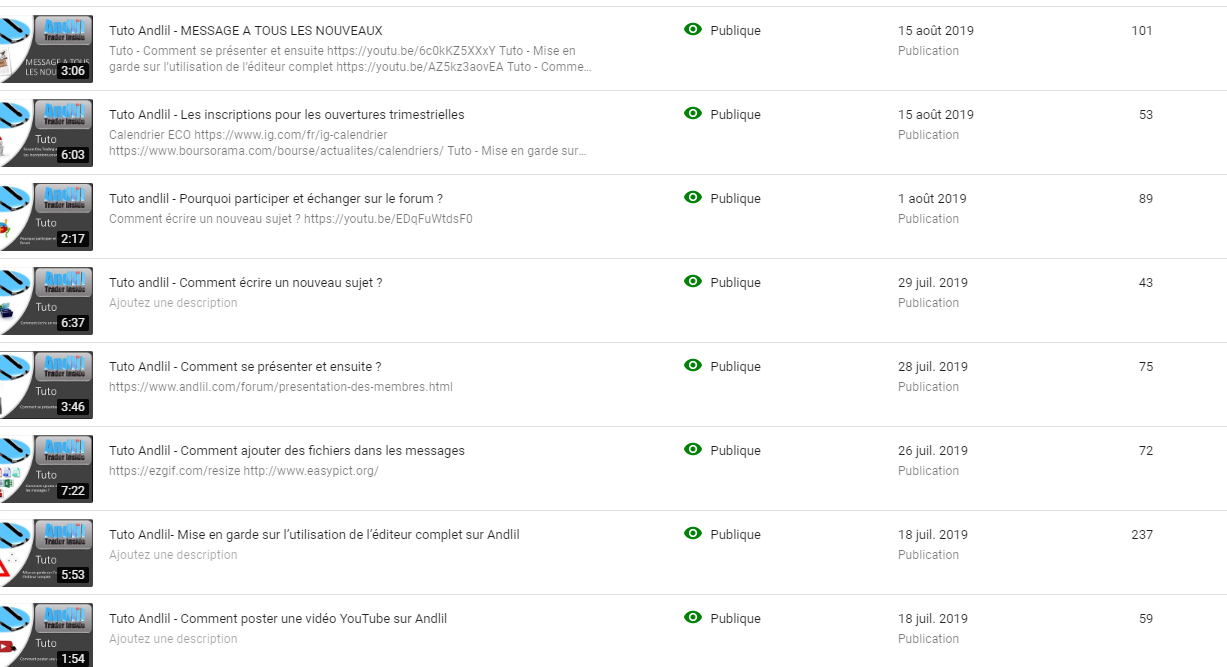Click visibility eye icon for inscriptions trimestrielles video
Viewport: 1227px width, 667px height.
(x=692, y=114)
